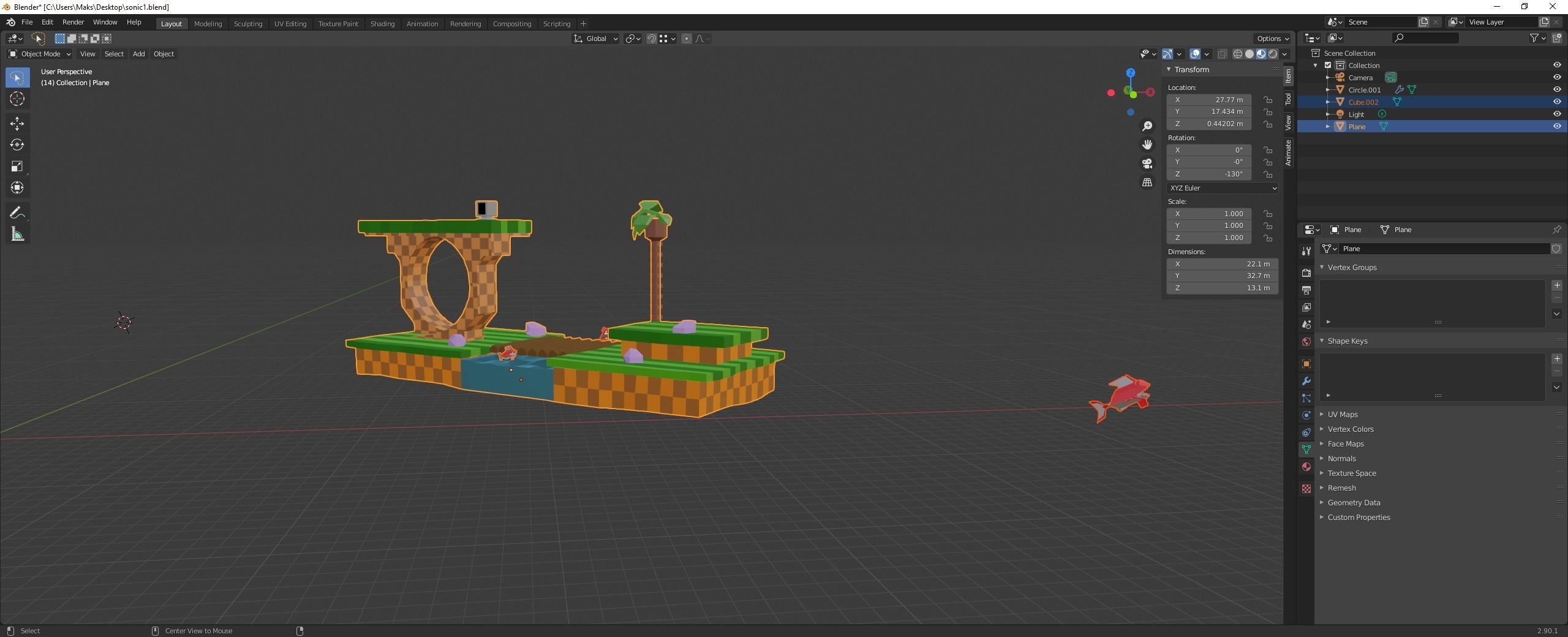Activate the Select Box tool
Screen dimensions: 1568x637
[x=17, y=78]
